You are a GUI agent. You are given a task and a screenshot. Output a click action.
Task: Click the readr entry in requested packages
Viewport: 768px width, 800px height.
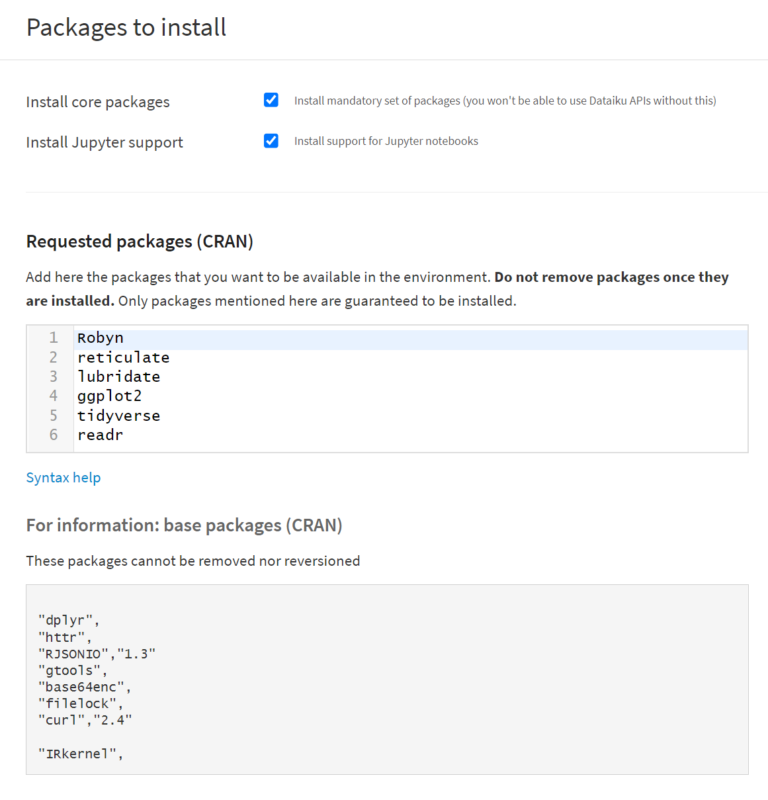tap(100, 435)
